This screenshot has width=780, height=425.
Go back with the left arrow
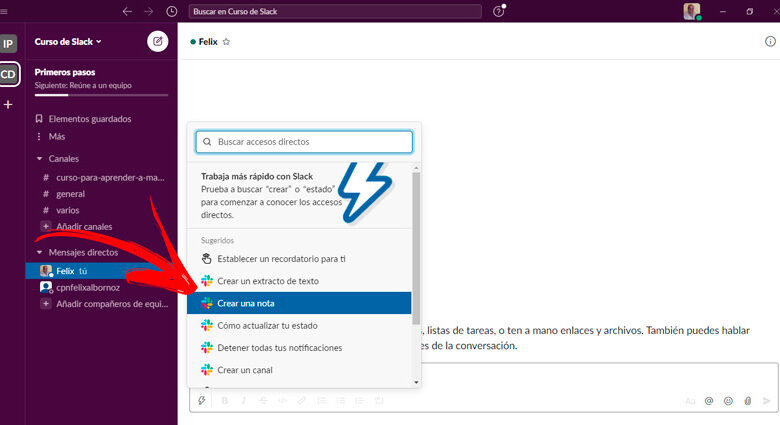click(127, 11)
